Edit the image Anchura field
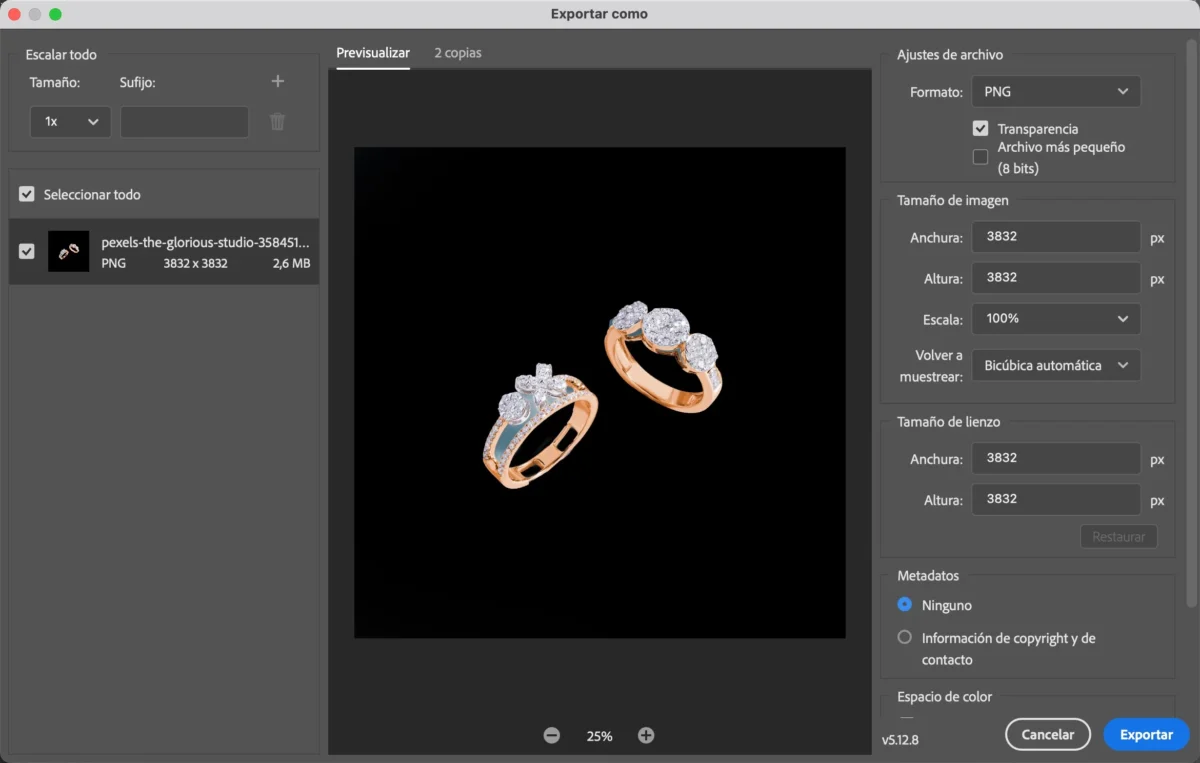The height and width of the screenshot is (763, 1200). [1056, 237]
